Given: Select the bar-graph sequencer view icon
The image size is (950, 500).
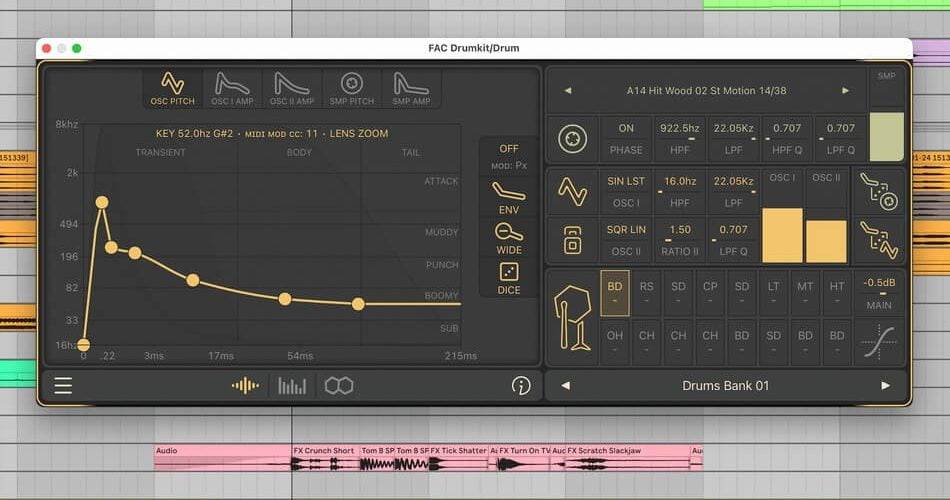Looking at the screenshot, I should coord(292,385).
